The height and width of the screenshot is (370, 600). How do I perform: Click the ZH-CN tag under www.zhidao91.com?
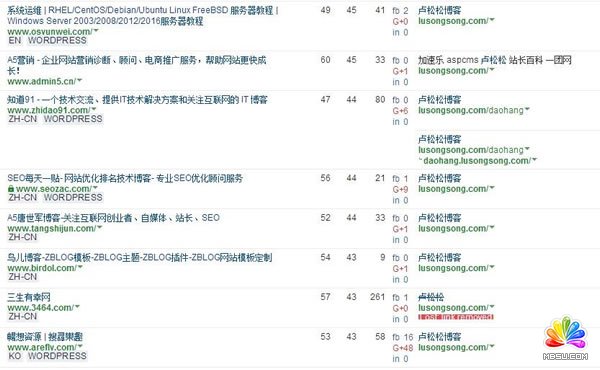click(23, 119)
